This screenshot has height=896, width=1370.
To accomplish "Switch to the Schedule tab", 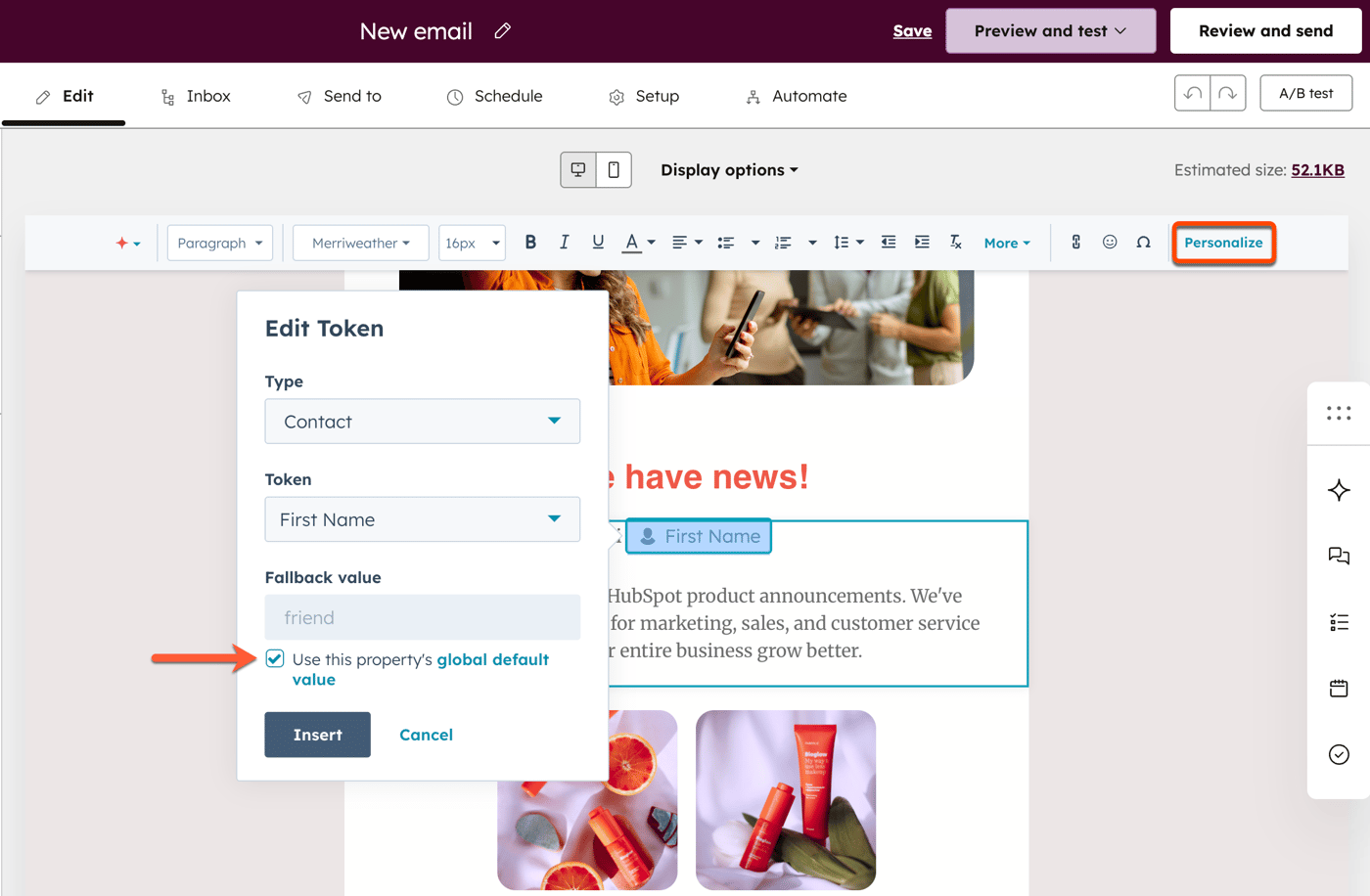I will coord(494,96).
